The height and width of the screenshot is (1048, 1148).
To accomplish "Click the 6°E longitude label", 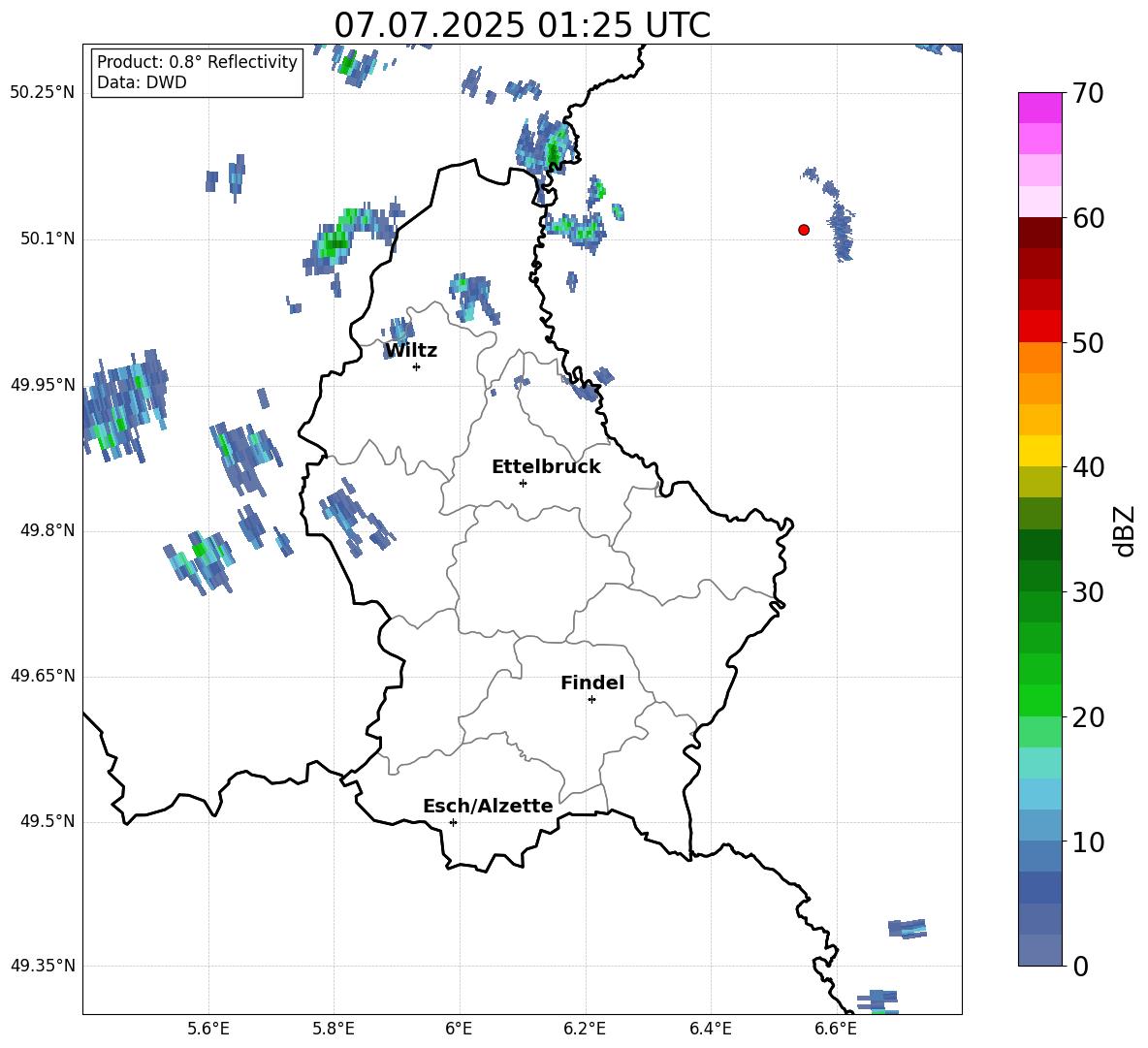I will pos(459,1029).
